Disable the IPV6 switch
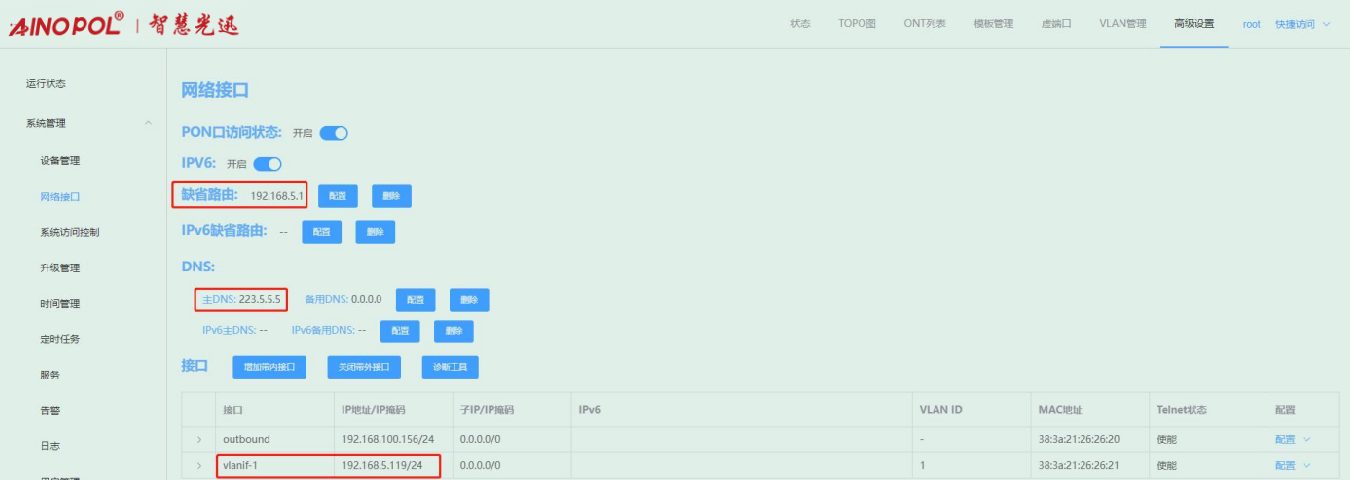This screenshot has height=480, width=1350. pos(267,164)
